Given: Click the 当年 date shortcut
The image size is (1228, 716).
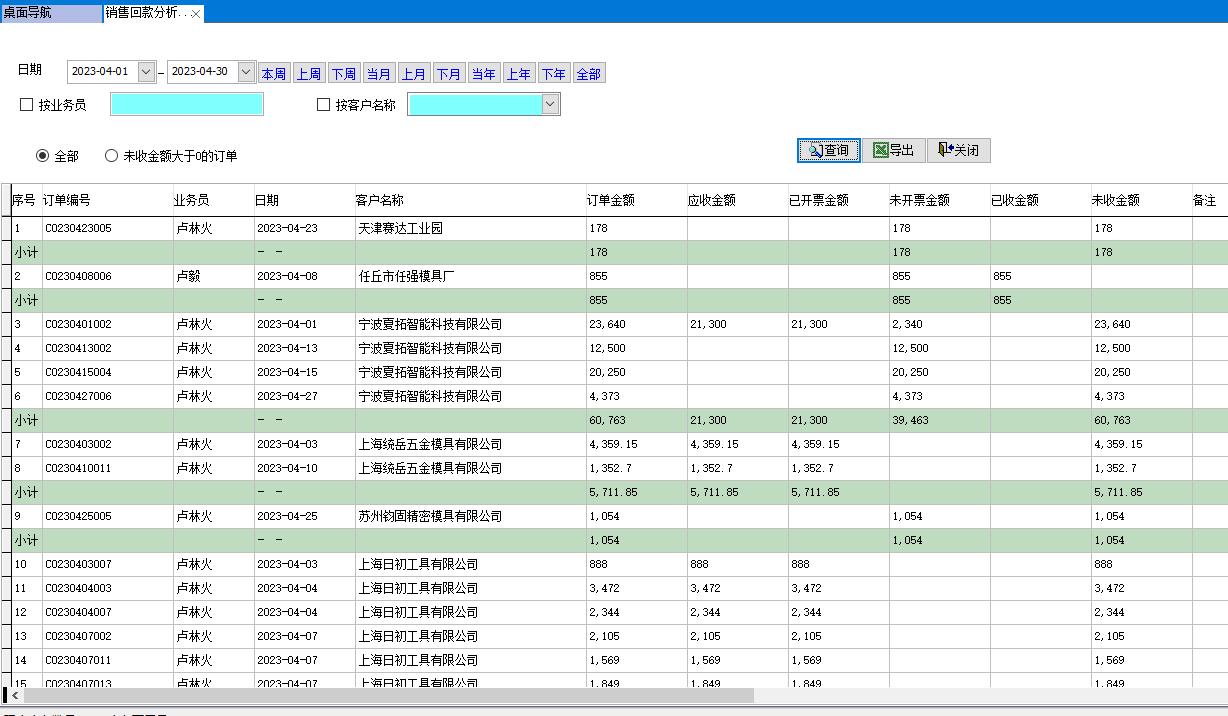Looking at the screenshot, I should pos(484,74).
